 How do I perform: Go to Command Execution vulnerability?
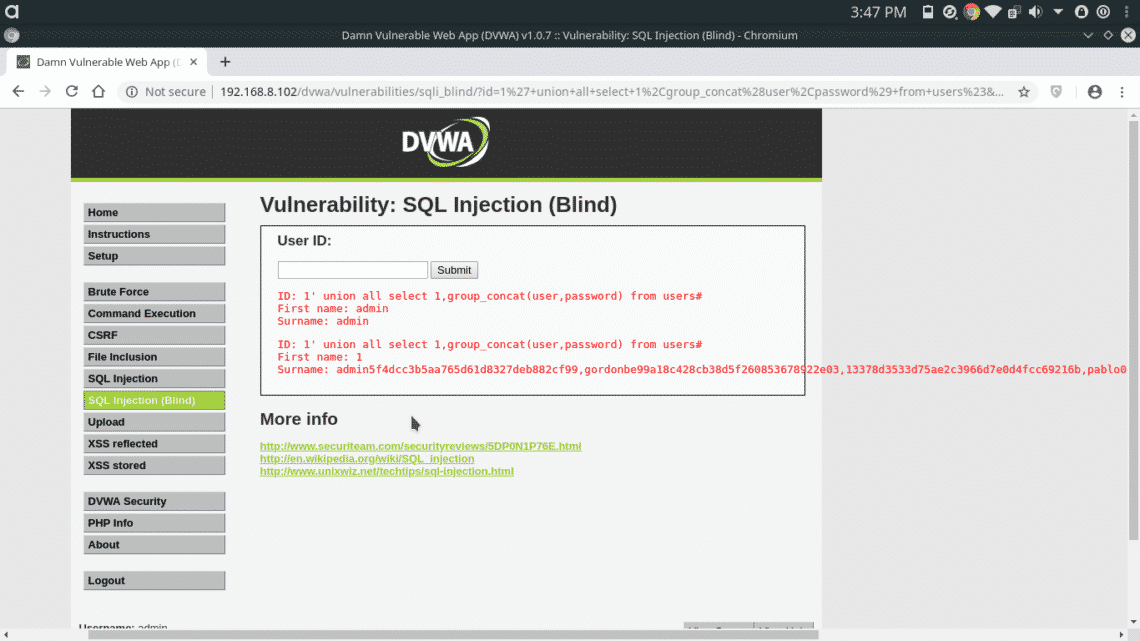(154, 313)
